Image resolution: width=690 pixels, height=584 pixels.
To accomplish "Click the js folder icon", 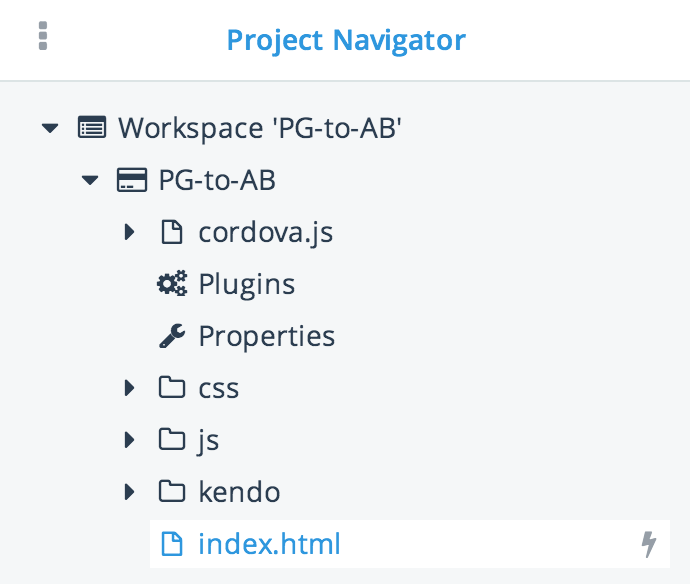I will coord(172,440).
